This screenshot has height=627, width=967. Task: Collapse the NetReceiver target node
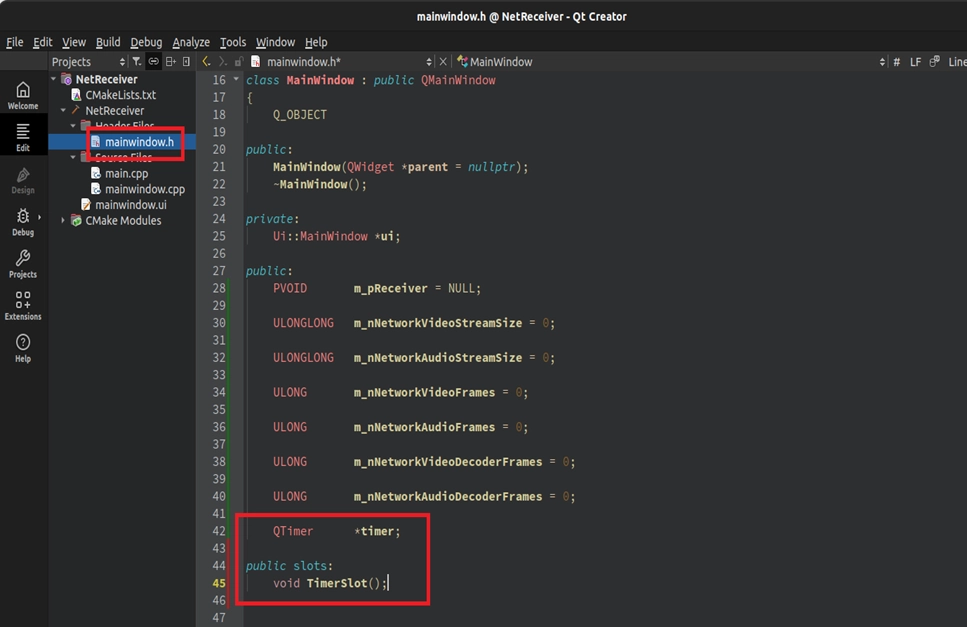(64, 110)
